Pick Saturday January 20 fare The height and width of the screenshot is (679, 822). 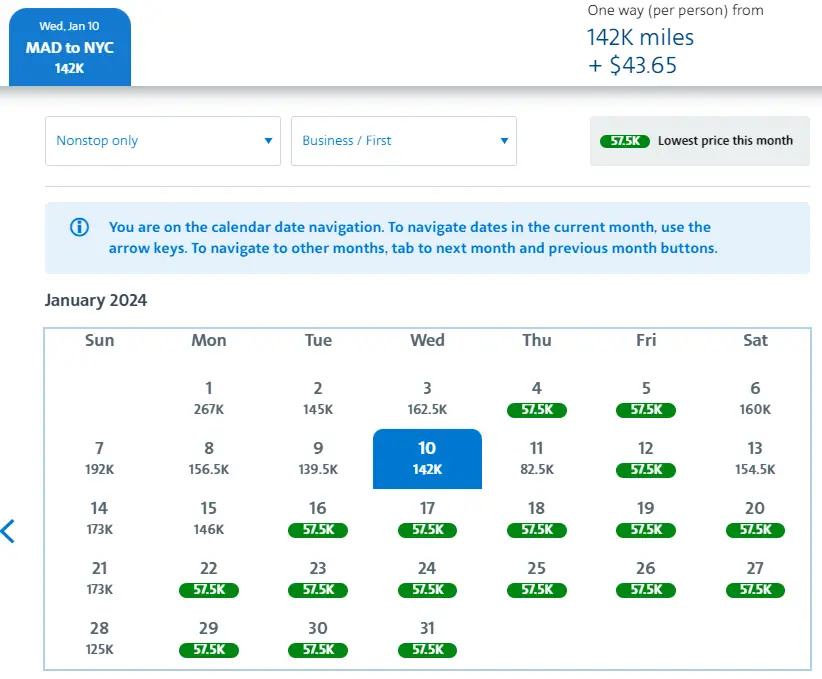click(755, 518)
